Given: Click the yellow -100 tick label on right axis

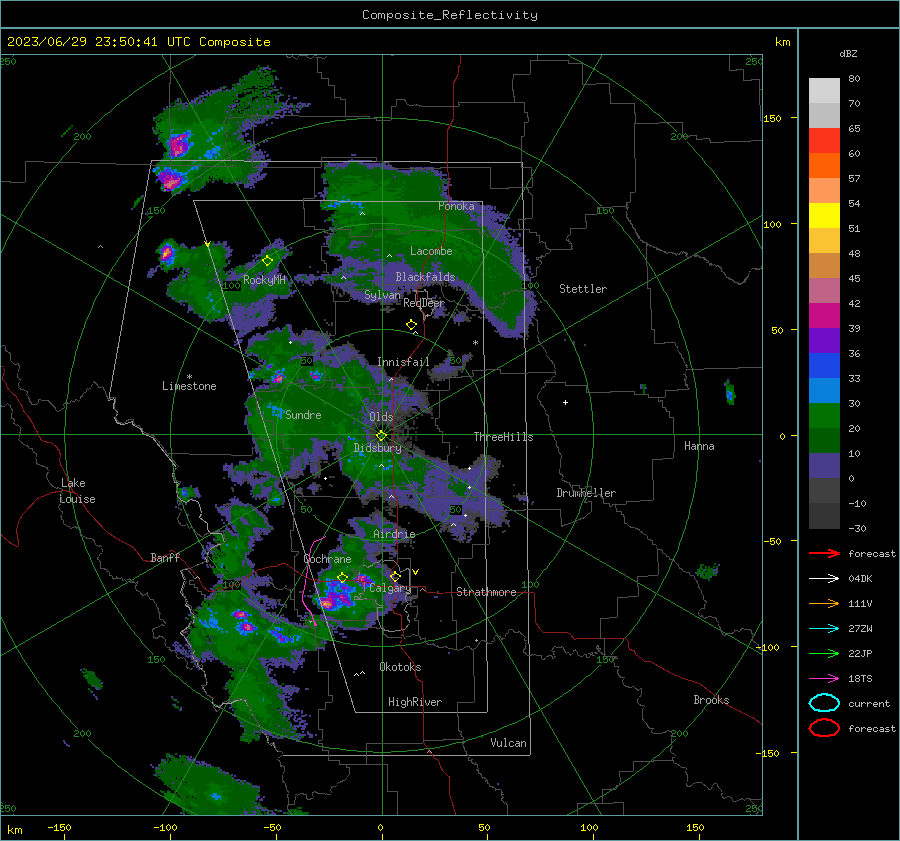Looking at the screenshot, I should 768,647.
